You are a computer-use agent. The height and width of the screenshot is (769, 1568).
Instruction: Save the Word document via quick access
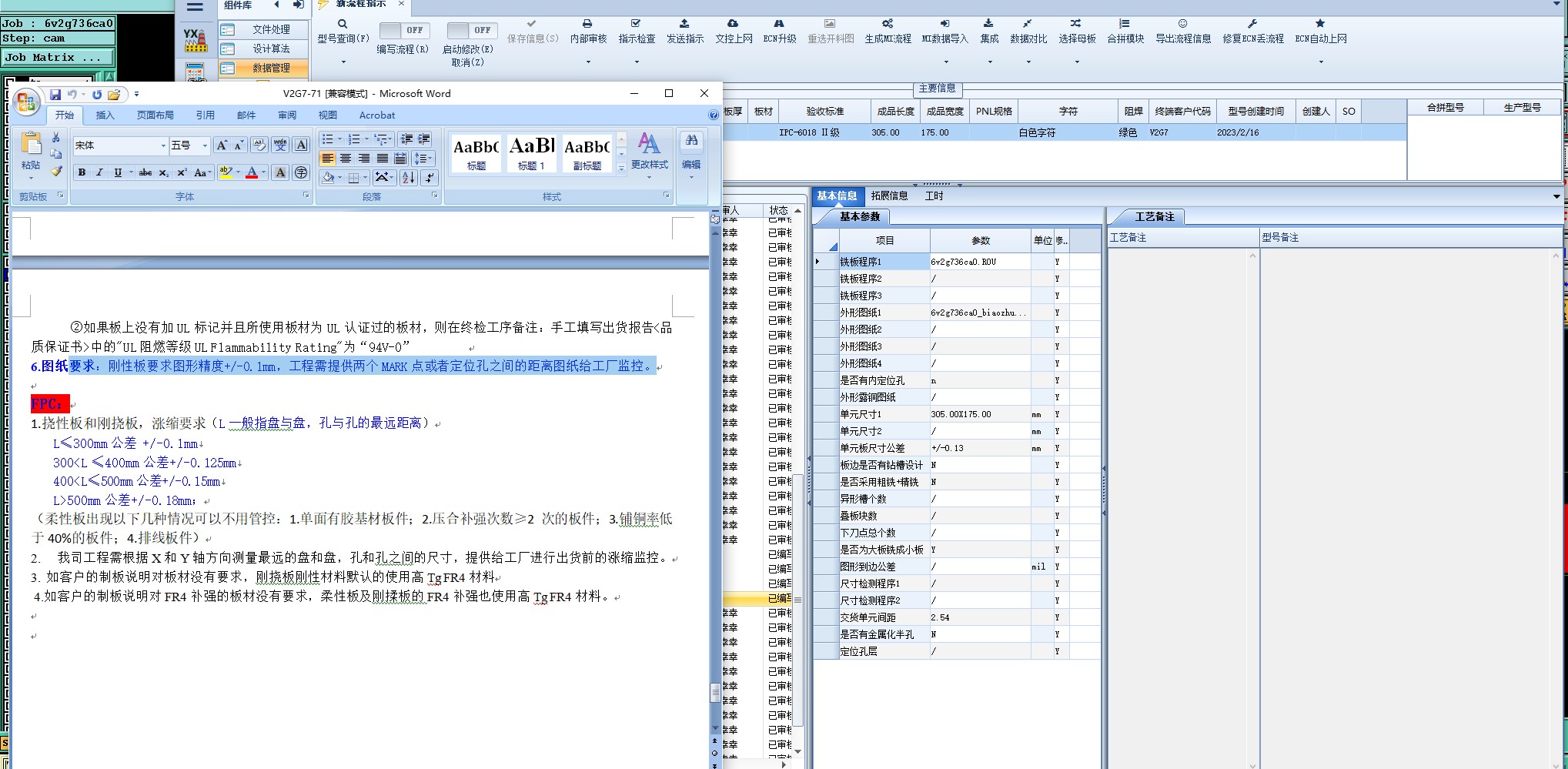coord(55,95)
